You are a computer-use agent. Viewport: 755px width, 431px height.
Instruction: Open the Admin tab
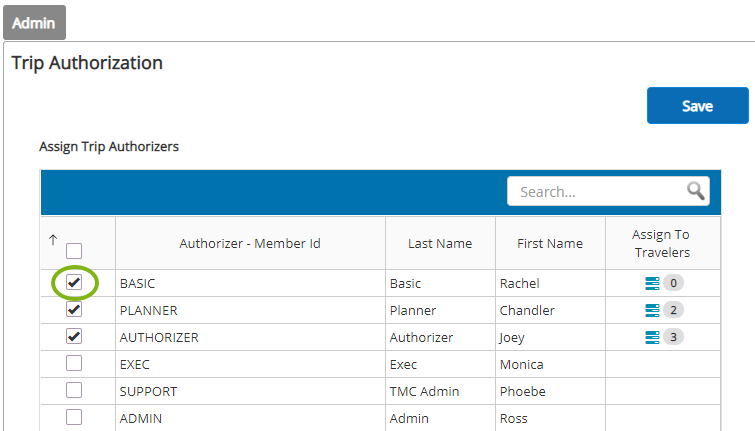34,23
